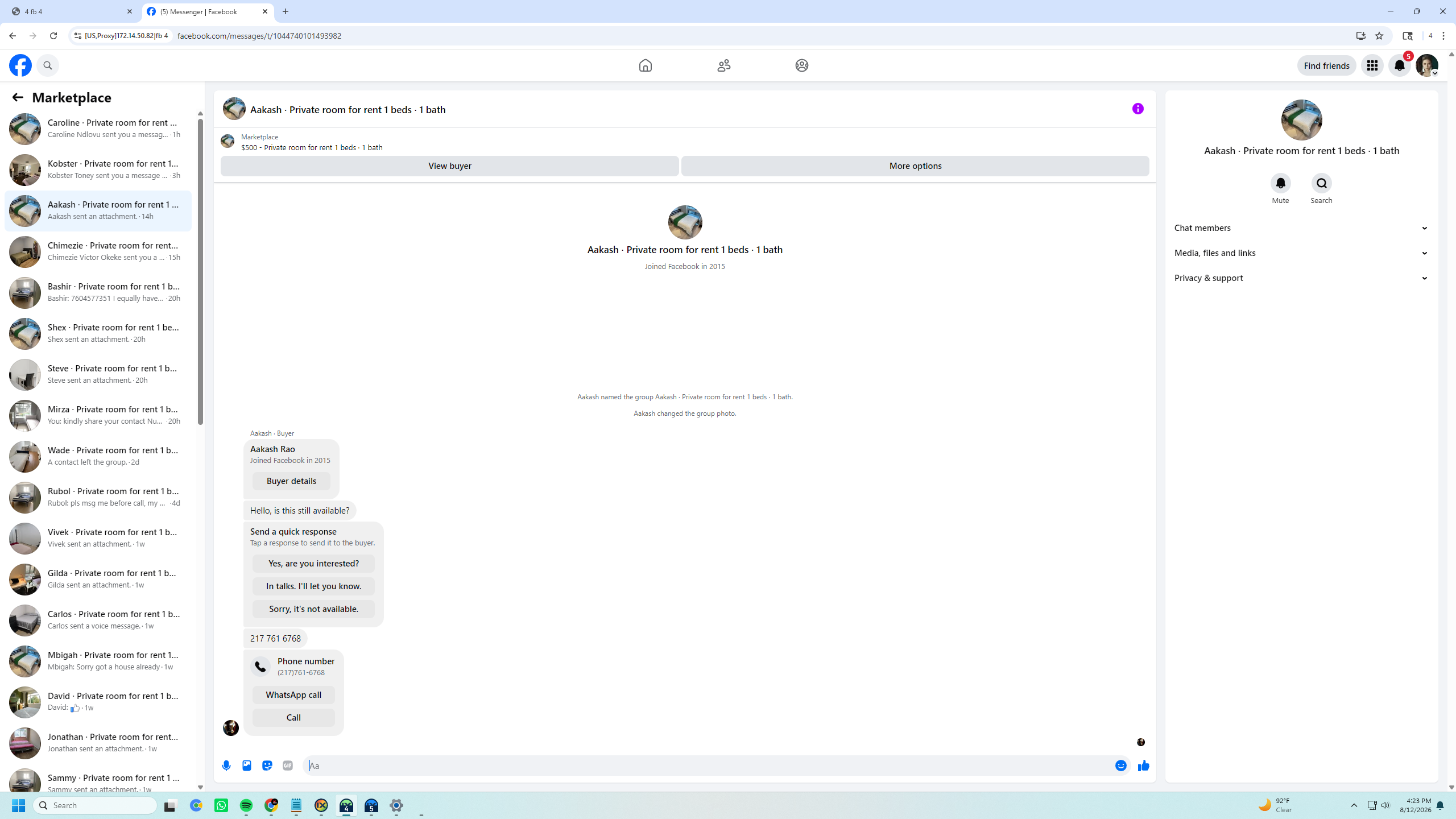Start a WhatsApp call to the buyer
Screen dimensions: 1456x819
click(x=293, y=695)
